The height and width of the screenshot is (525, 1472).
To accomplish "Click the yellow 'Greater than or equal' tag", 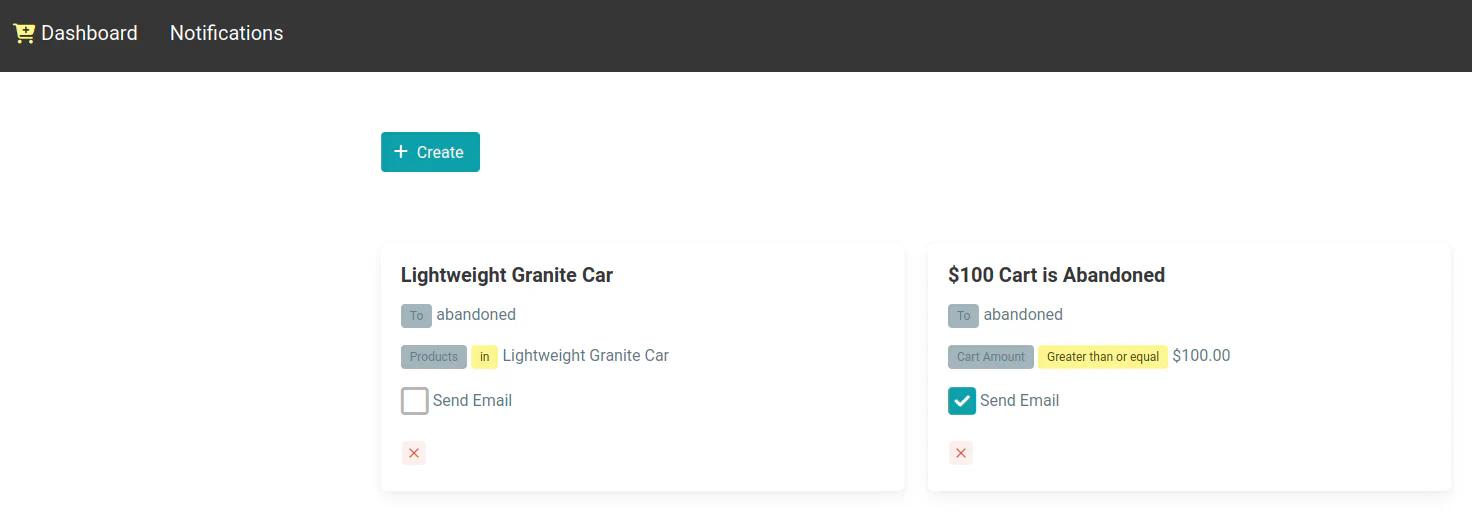I will [1102, 357].
